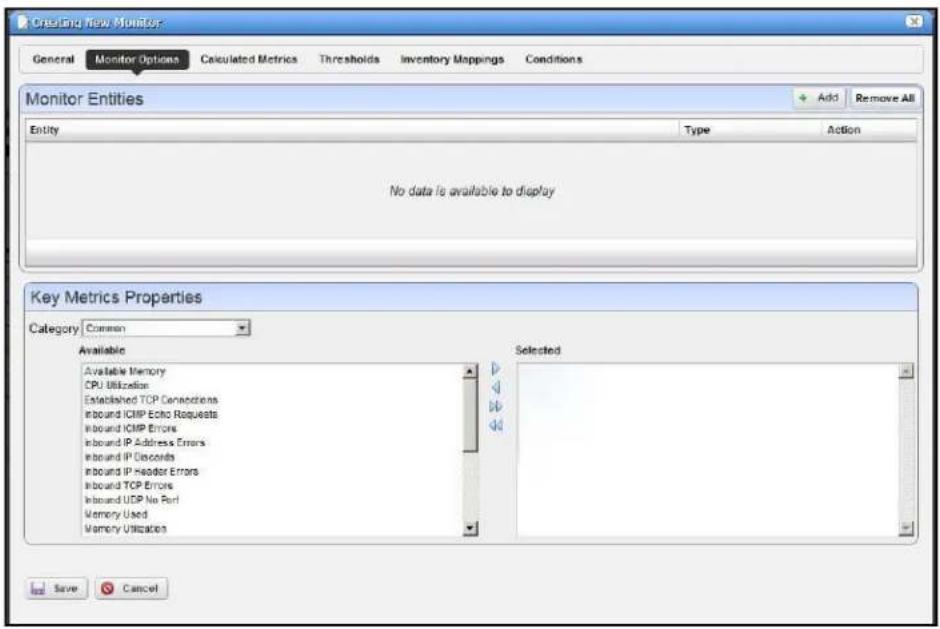Save the new monitor
Screen dimensions: 940x629
(x=56, y=588)
